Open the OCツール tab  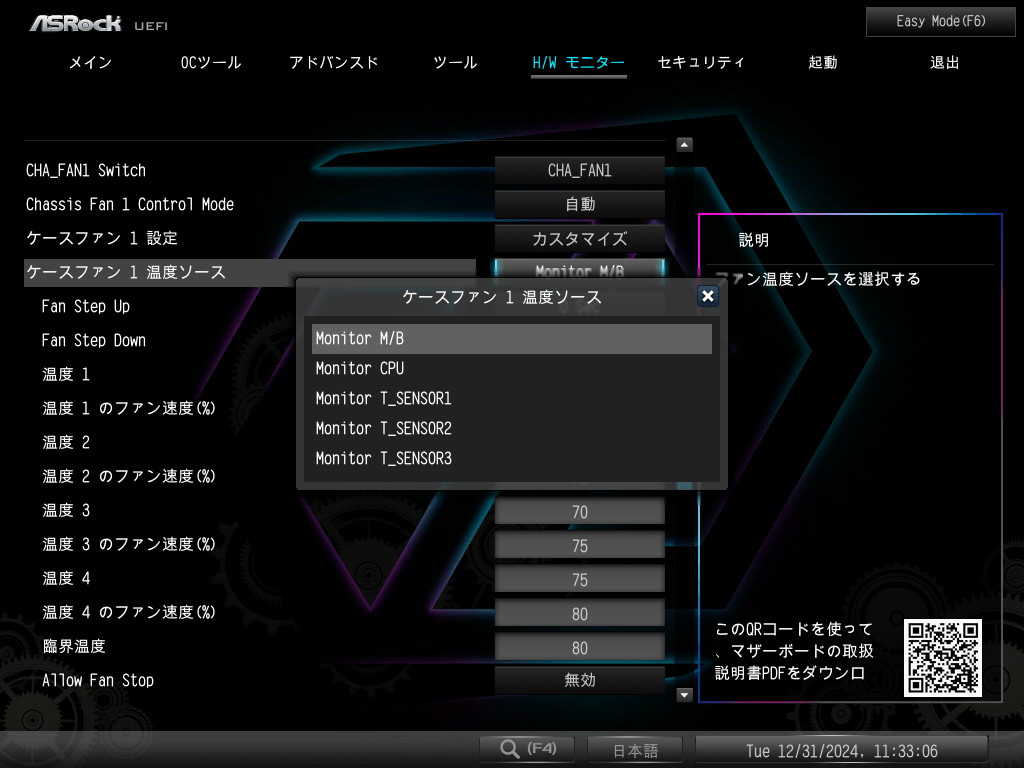click(211, 63)
